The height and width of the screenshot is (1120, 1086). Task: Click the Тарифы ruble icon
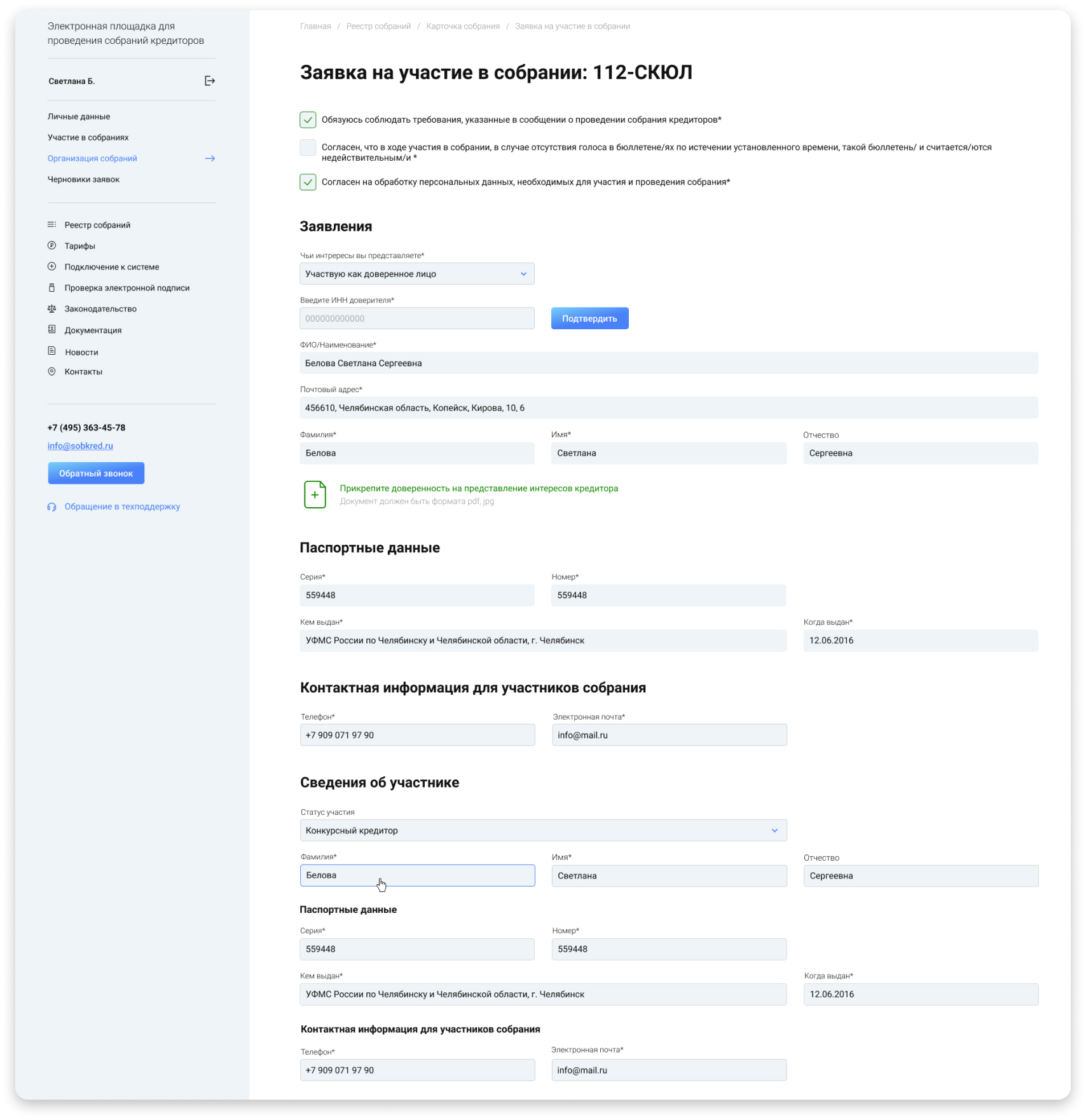tap(52, 246)
